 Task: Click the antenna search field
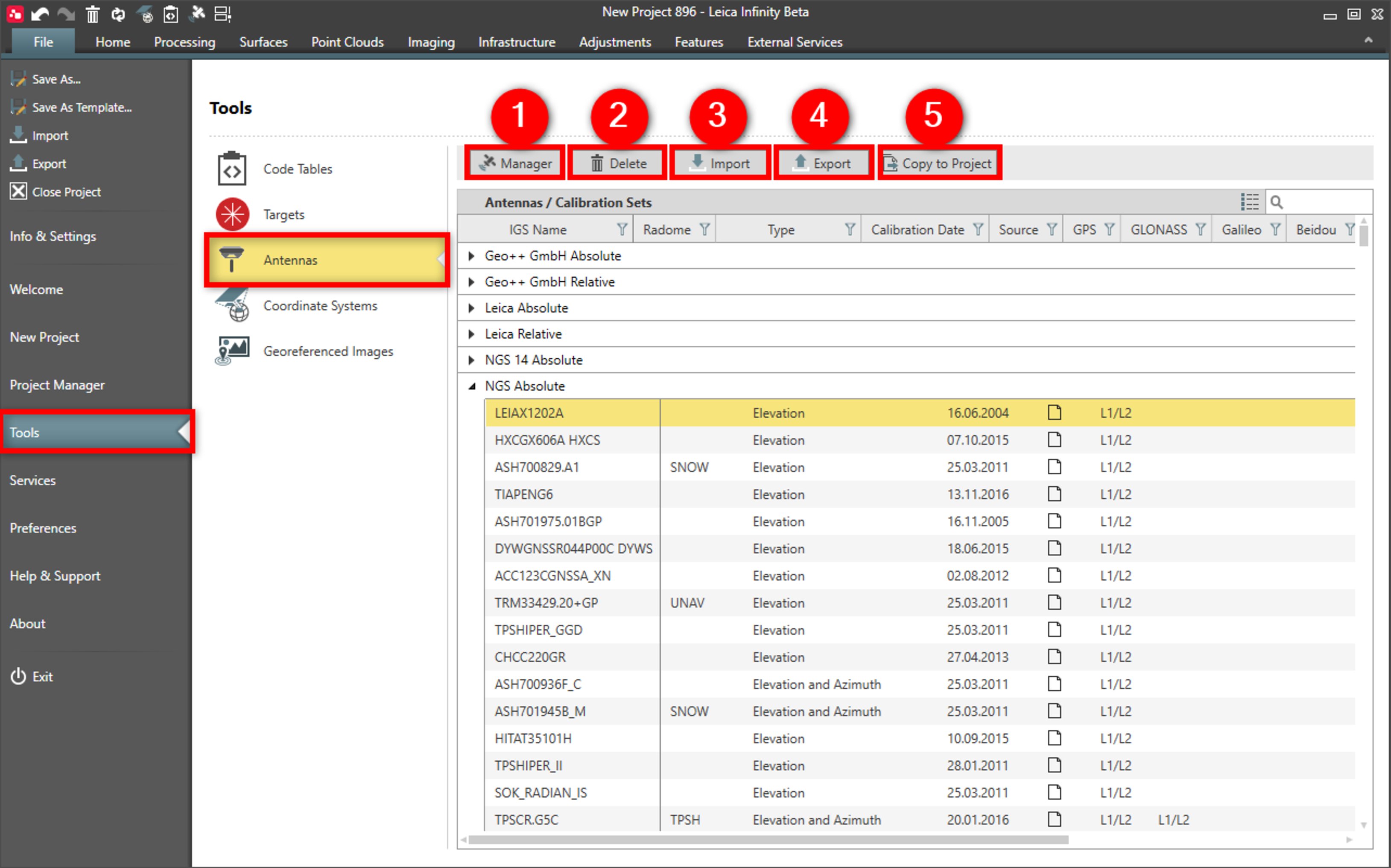(x=1319, y=202)
